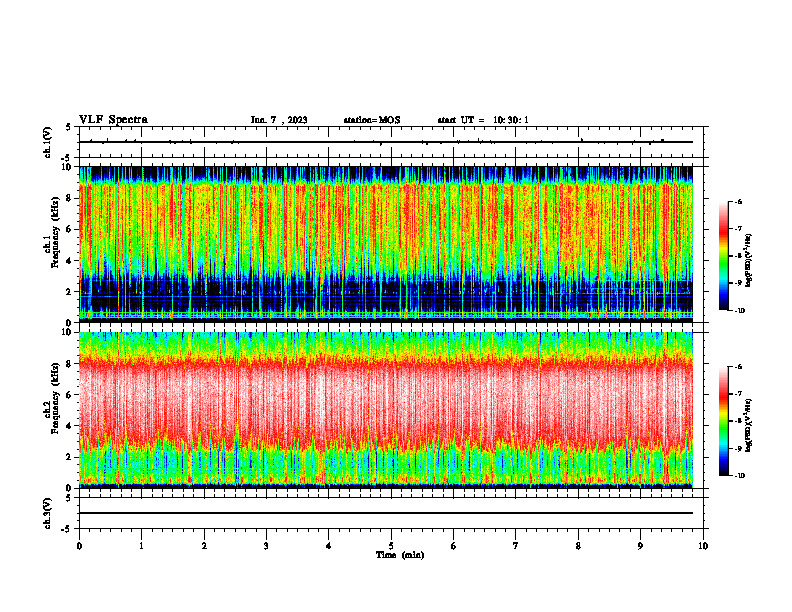Click the time axis tick label "4"
Viewport: 792px width, 612px height.
point(329,546)
